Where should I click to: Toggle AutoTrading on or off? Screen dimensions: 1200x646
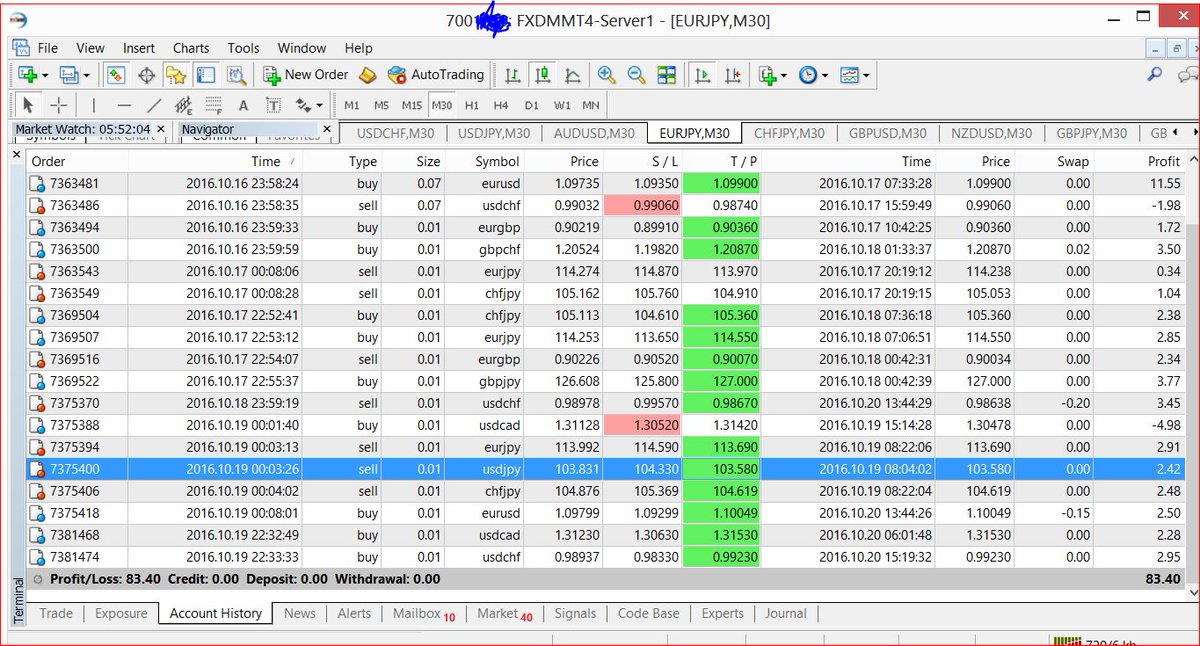point(435,74)
